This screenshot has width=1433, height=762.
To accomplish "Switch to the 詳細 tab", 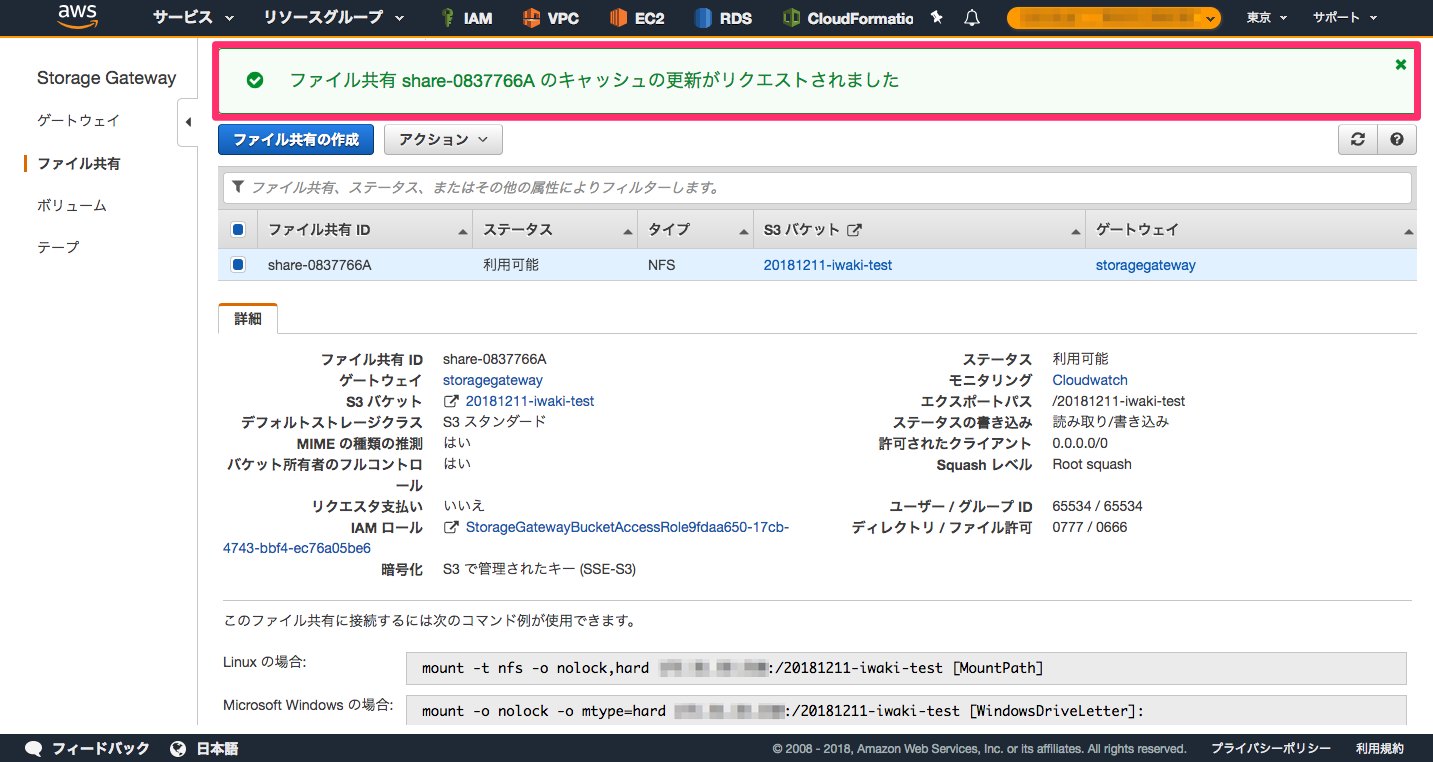I will [x=248, y=319].
